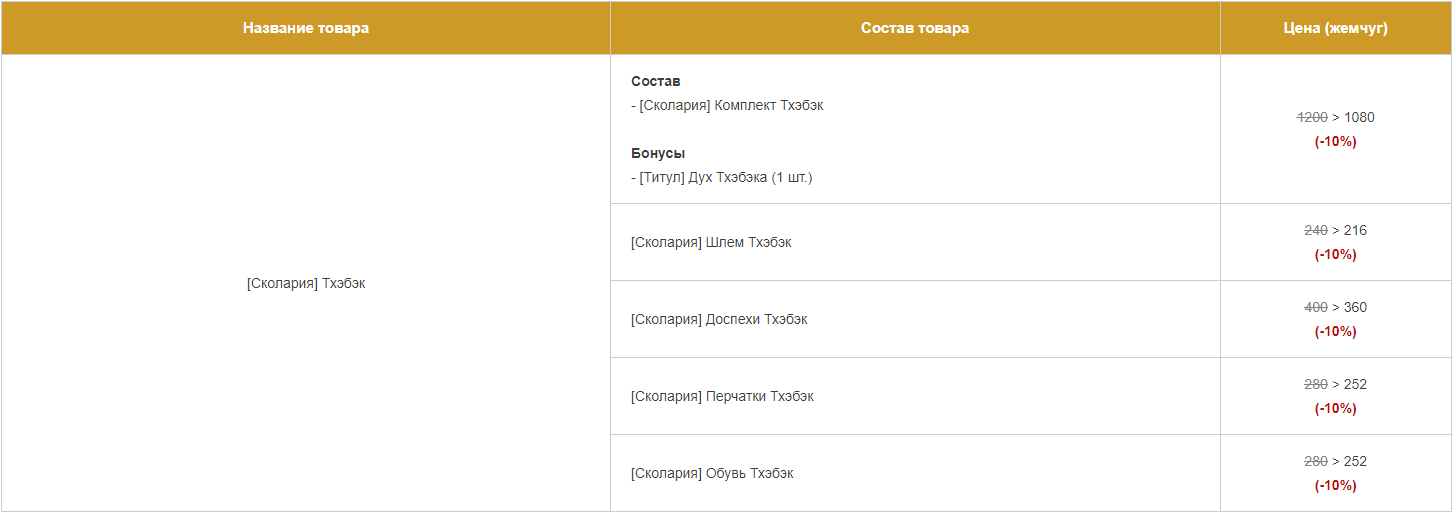This screenshot has height=515, width=1455.
Task: Click the red -10% under the 216 price
Action: [x=1335, y=255]
